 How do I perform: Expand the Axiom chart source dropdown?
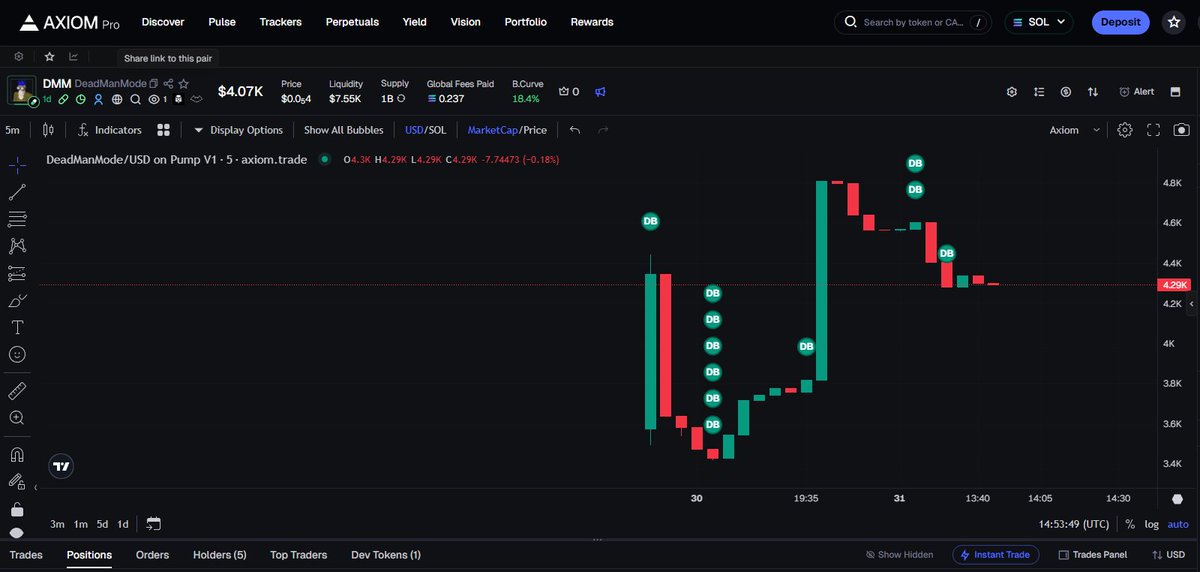click(1075, 130)
